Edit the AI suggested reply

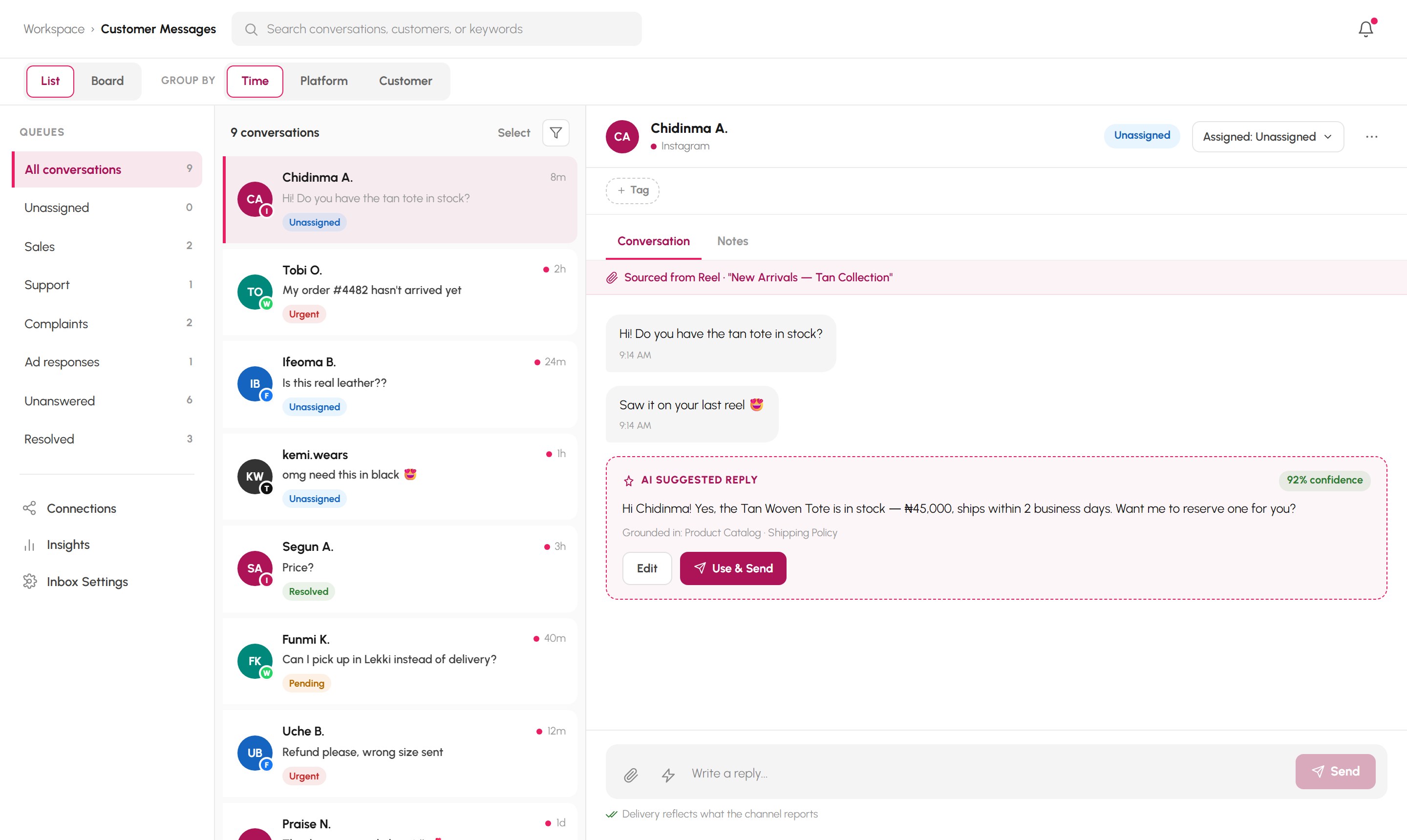pyautogui.click(x=647, y=568)
